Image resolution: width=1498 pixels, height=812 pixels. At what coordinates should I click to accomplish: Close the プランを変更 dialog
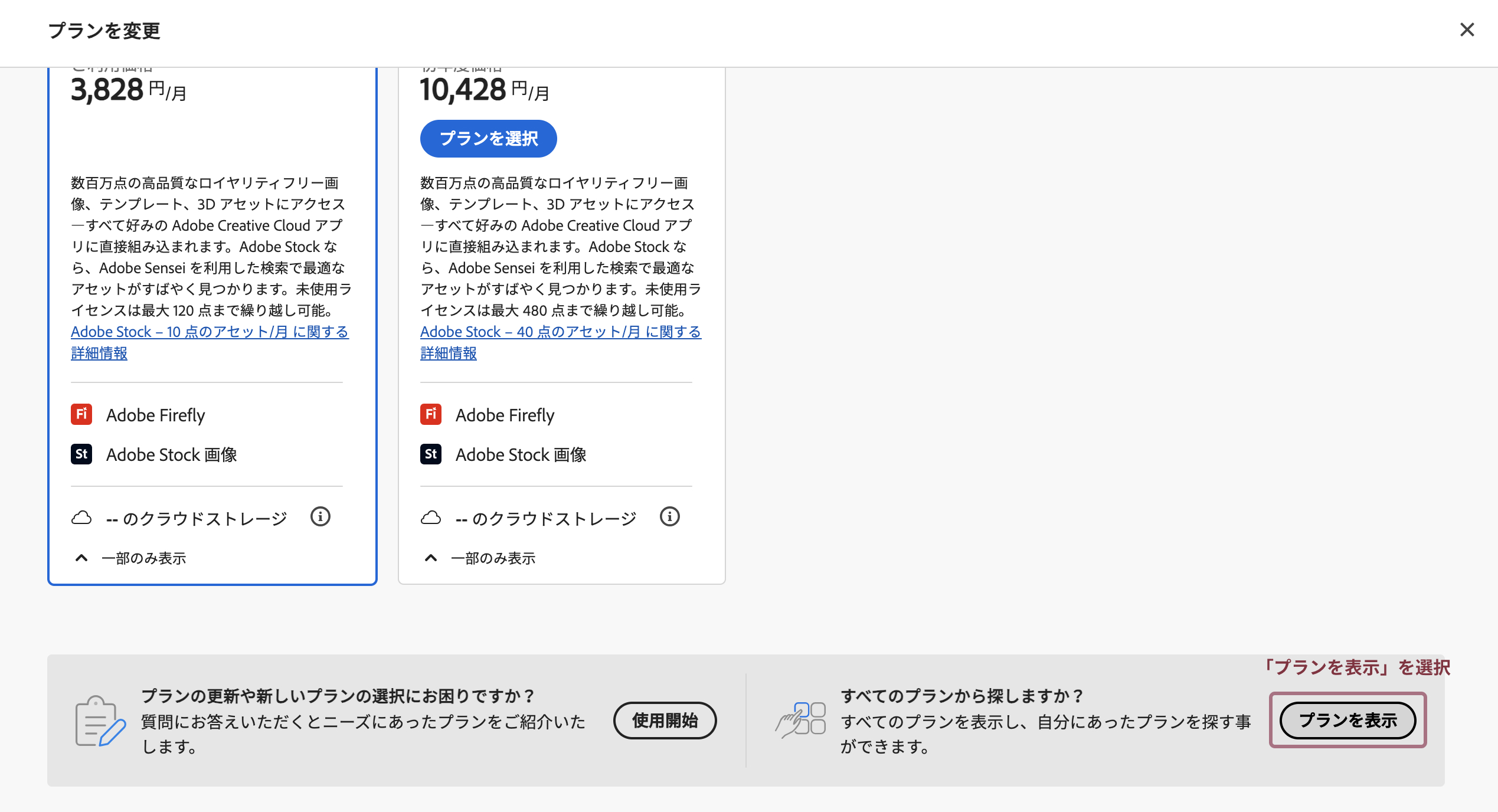(1467, 30)
